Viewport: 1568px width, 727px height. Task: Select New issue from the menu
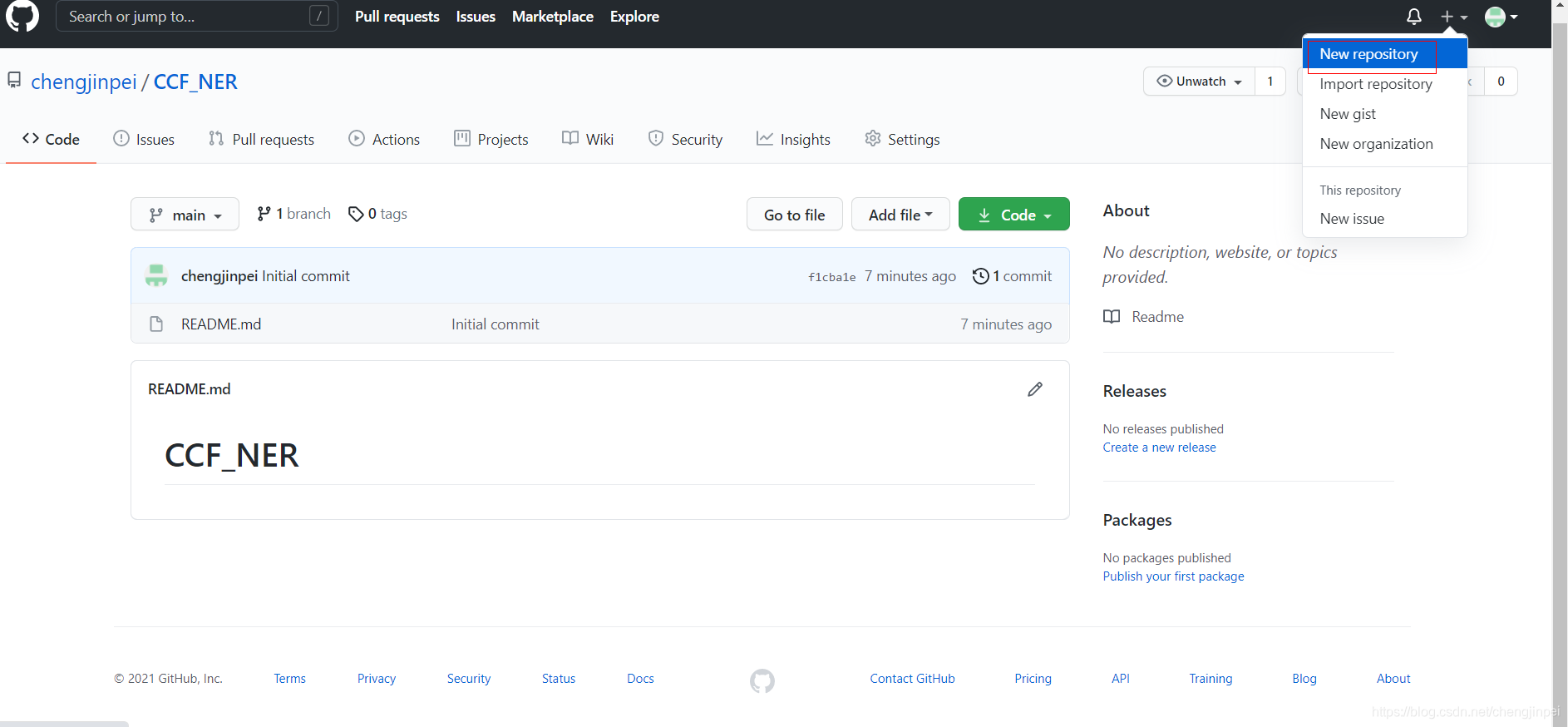coord(1385,219)
